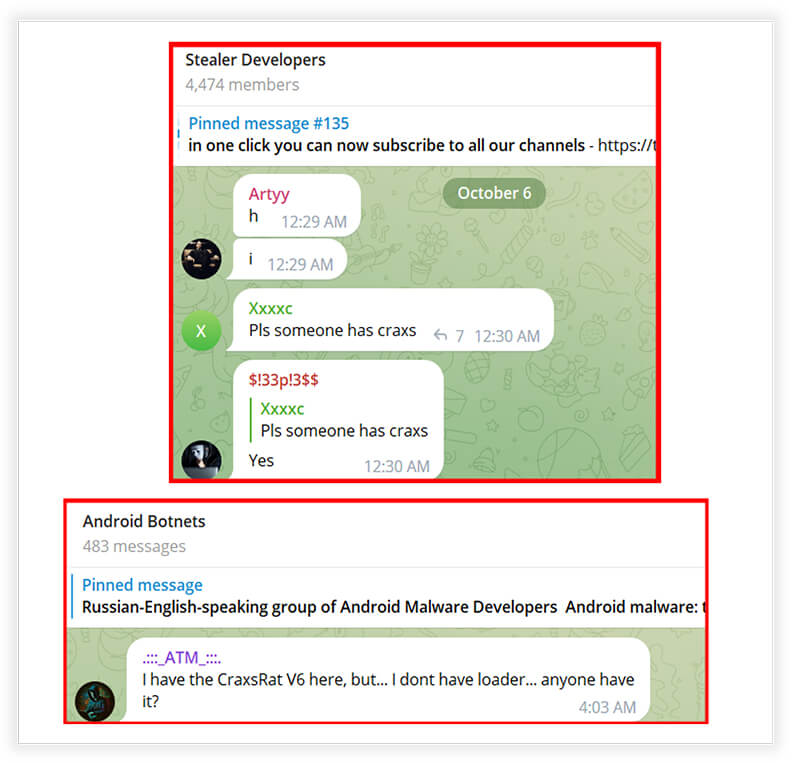The width and height of the screenshot is (792, 763).
Task: Click .:::_ATM_:::. user avatar in Android Botnets
Action: (94, 700)
